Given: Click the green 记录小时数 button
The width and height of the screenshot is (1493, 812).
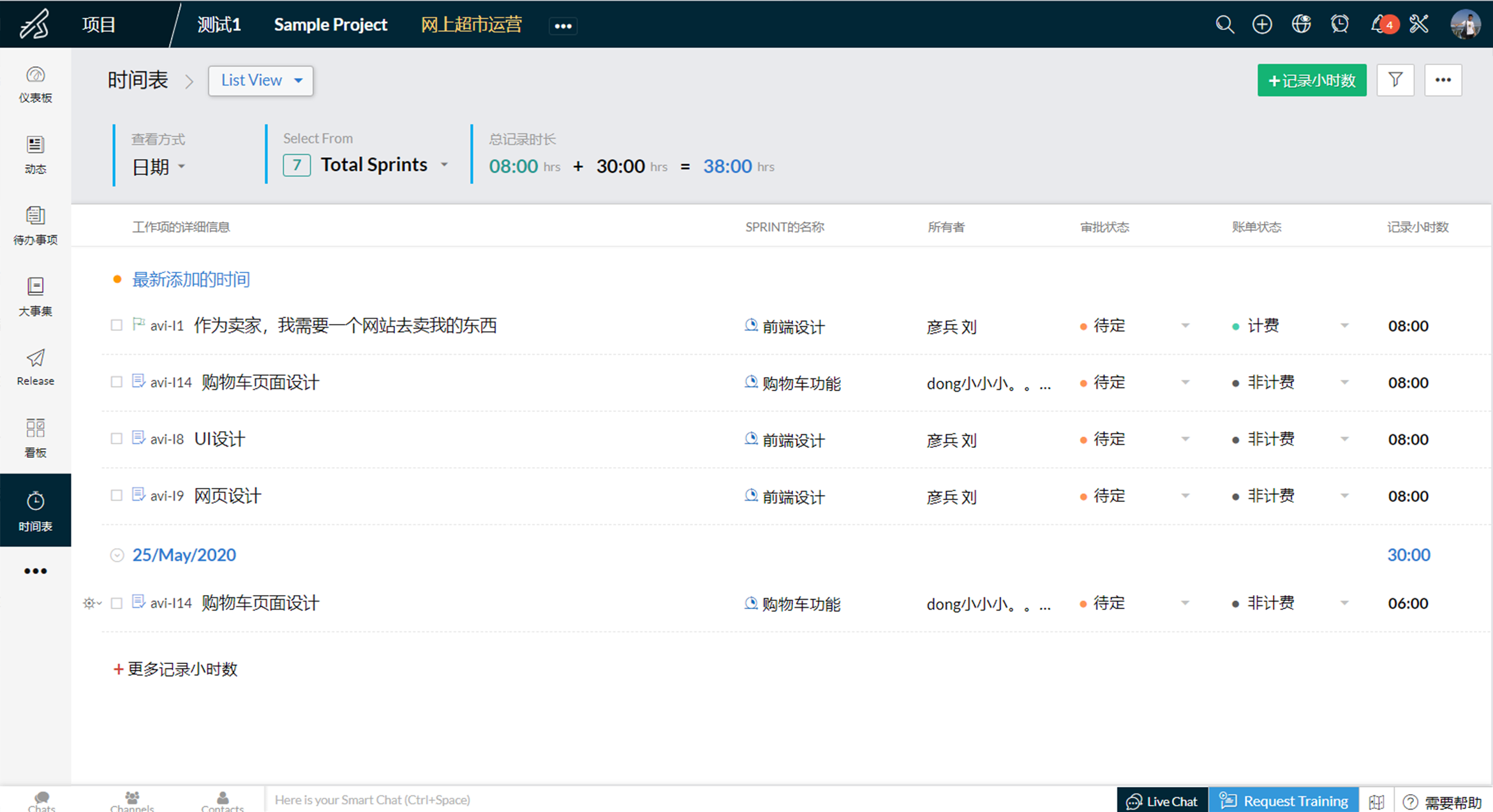Looking at the screenshot, I should coord(1311,80).
